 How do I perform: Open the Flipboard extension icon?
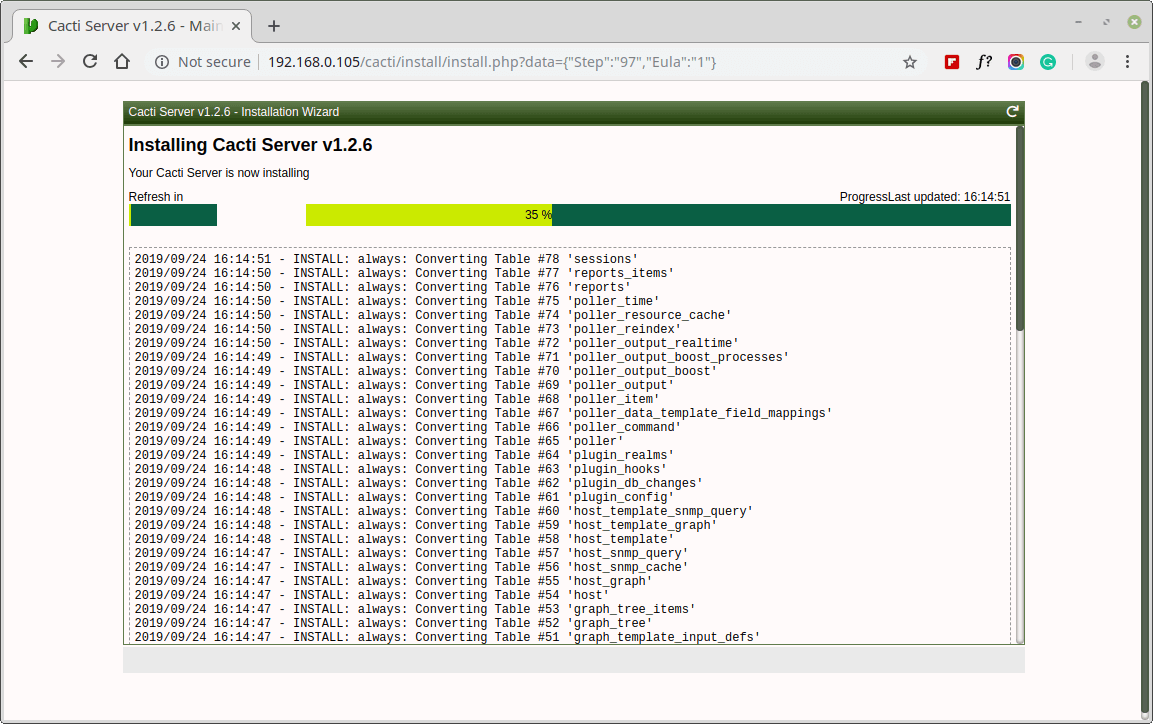(952, 62)
